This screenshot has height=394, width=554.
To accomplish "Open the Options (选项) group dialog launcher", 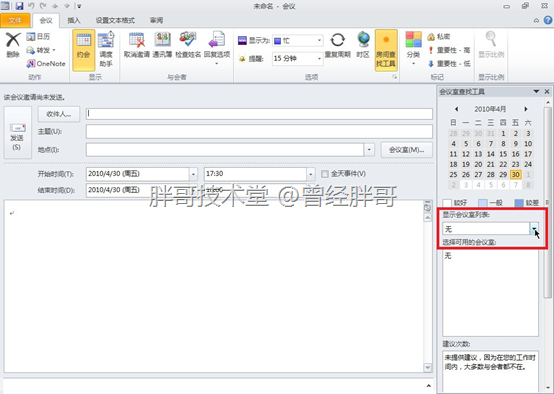I will click(x=395, y=77).
